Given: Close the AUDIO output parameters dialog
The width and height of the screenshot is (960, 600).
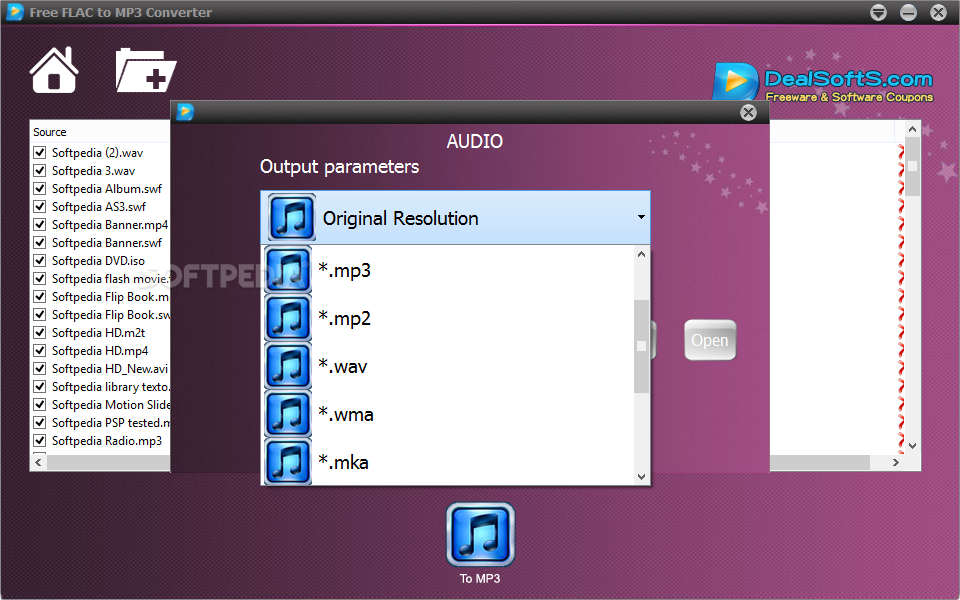Looking at the screenshot, I should tap(748, 113).
